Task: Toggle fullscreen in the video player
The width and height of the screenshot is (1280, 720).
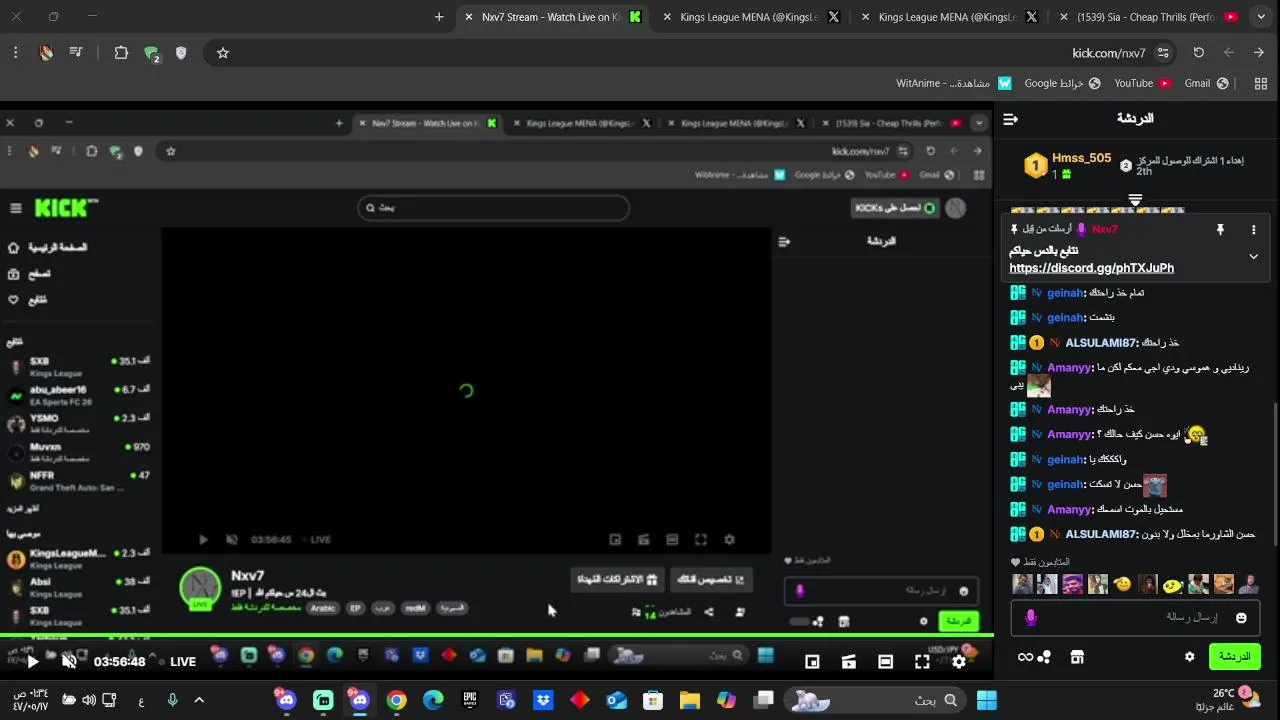Action: click(922, 661)
